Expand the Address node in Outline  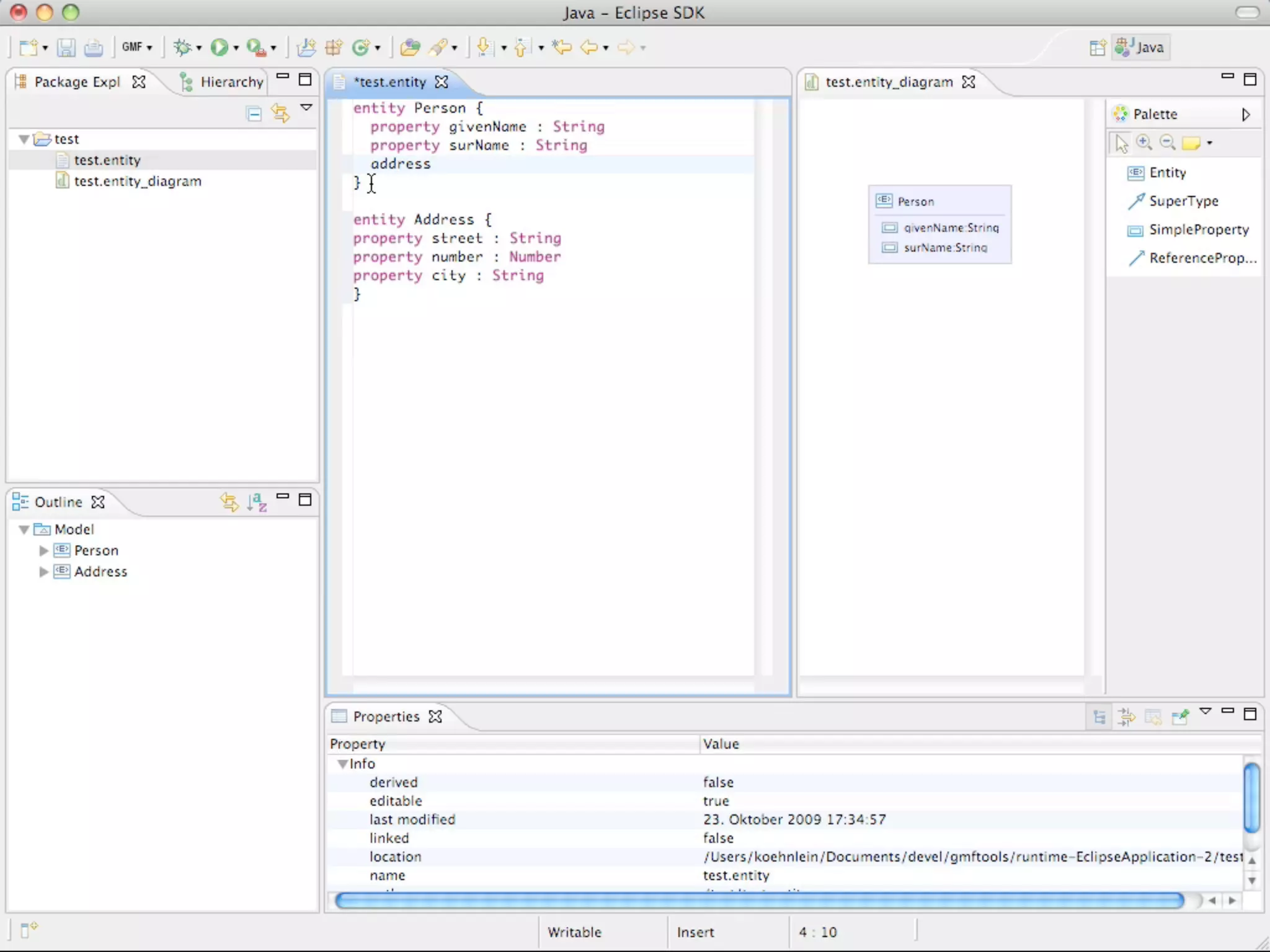click(43, 571)
